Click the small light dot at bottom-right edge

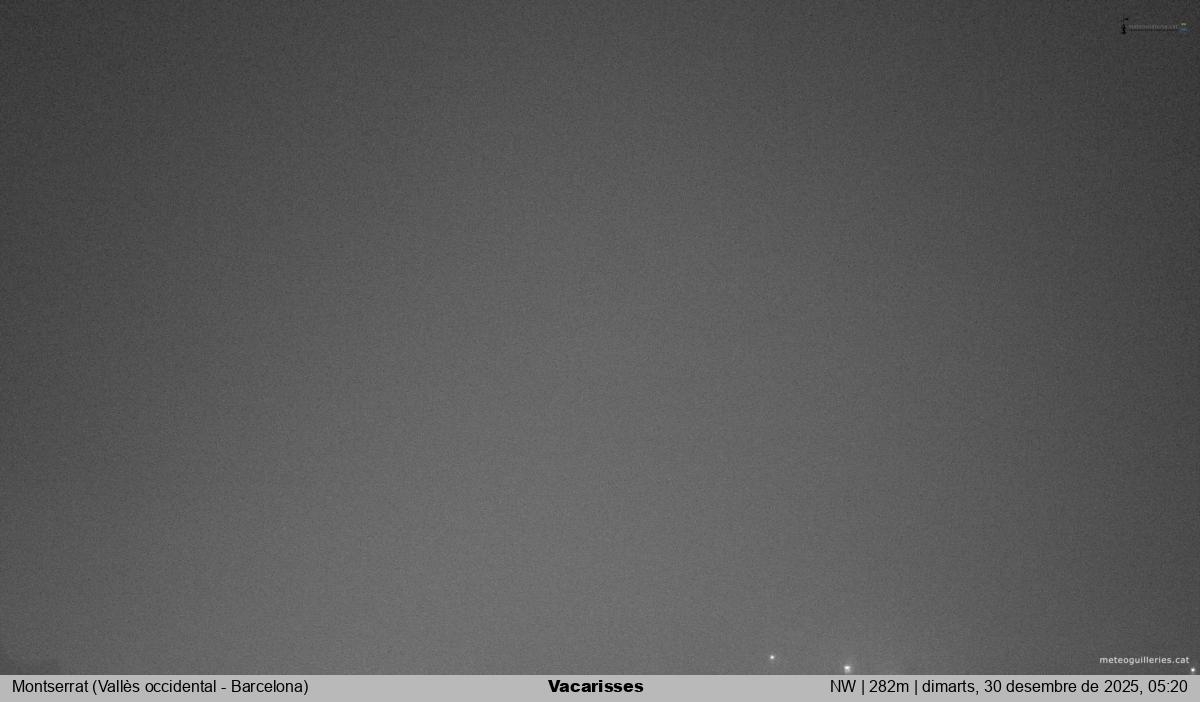1192,670
